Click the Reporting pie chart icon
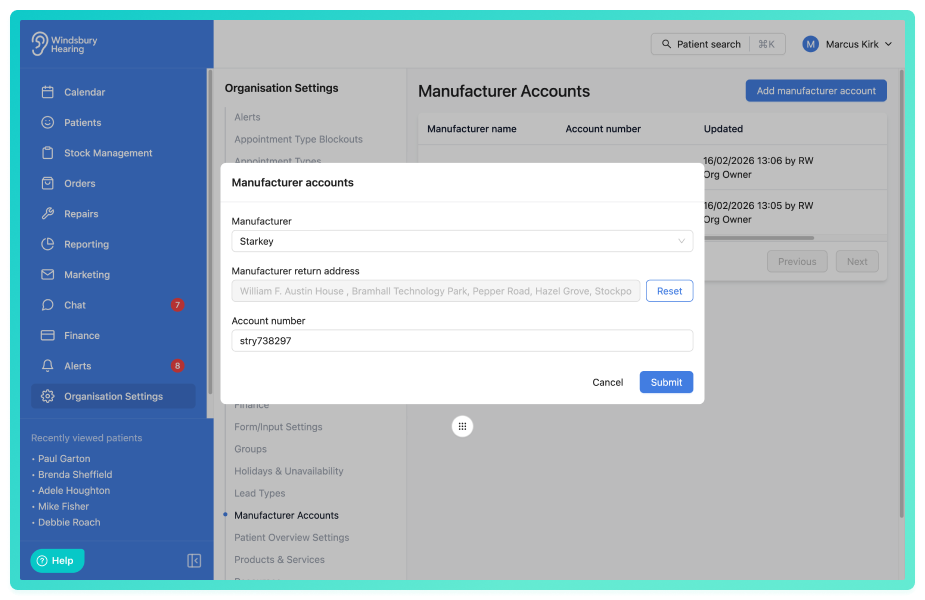This screenshot has width=925, height=600. point(48,244)
